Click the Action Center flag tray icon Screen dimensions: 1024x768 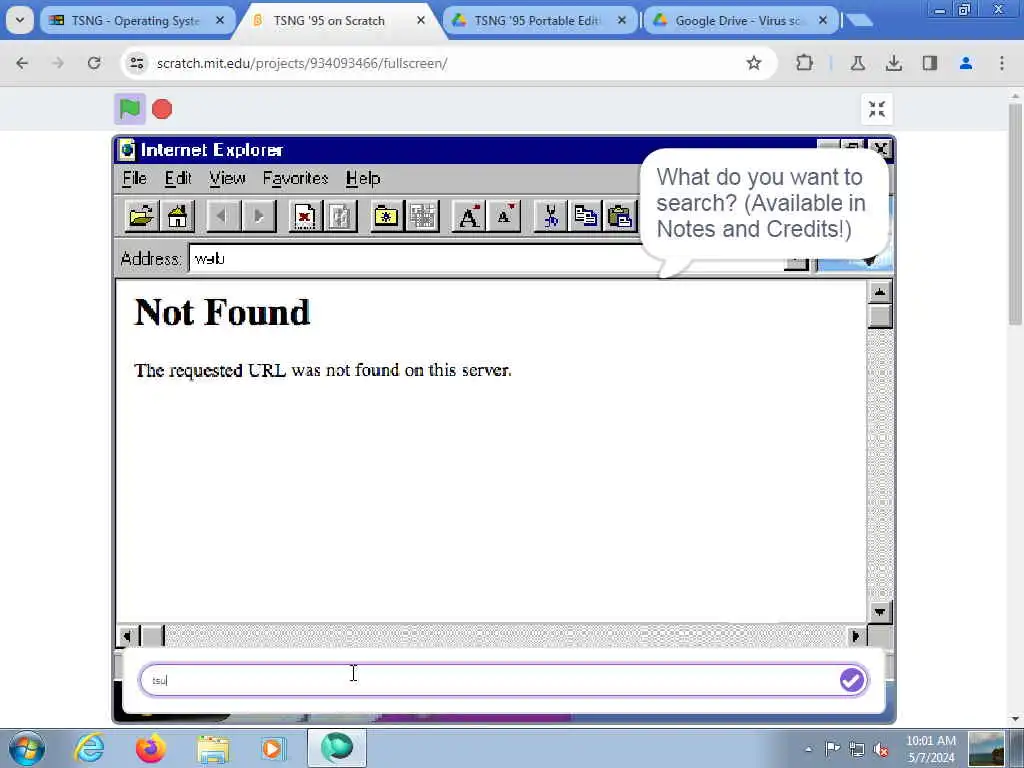(x=833, y=749)
